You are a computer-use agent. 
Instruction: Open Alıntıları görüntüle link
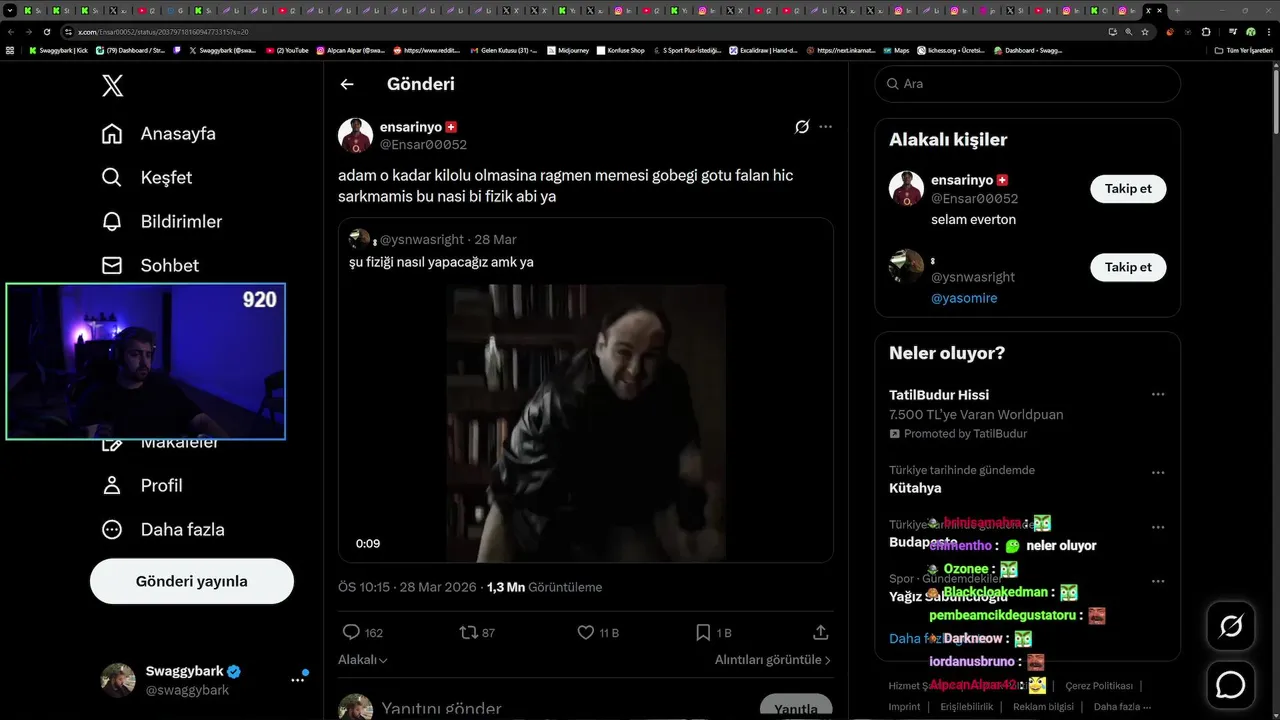click(x=773, y=660)
